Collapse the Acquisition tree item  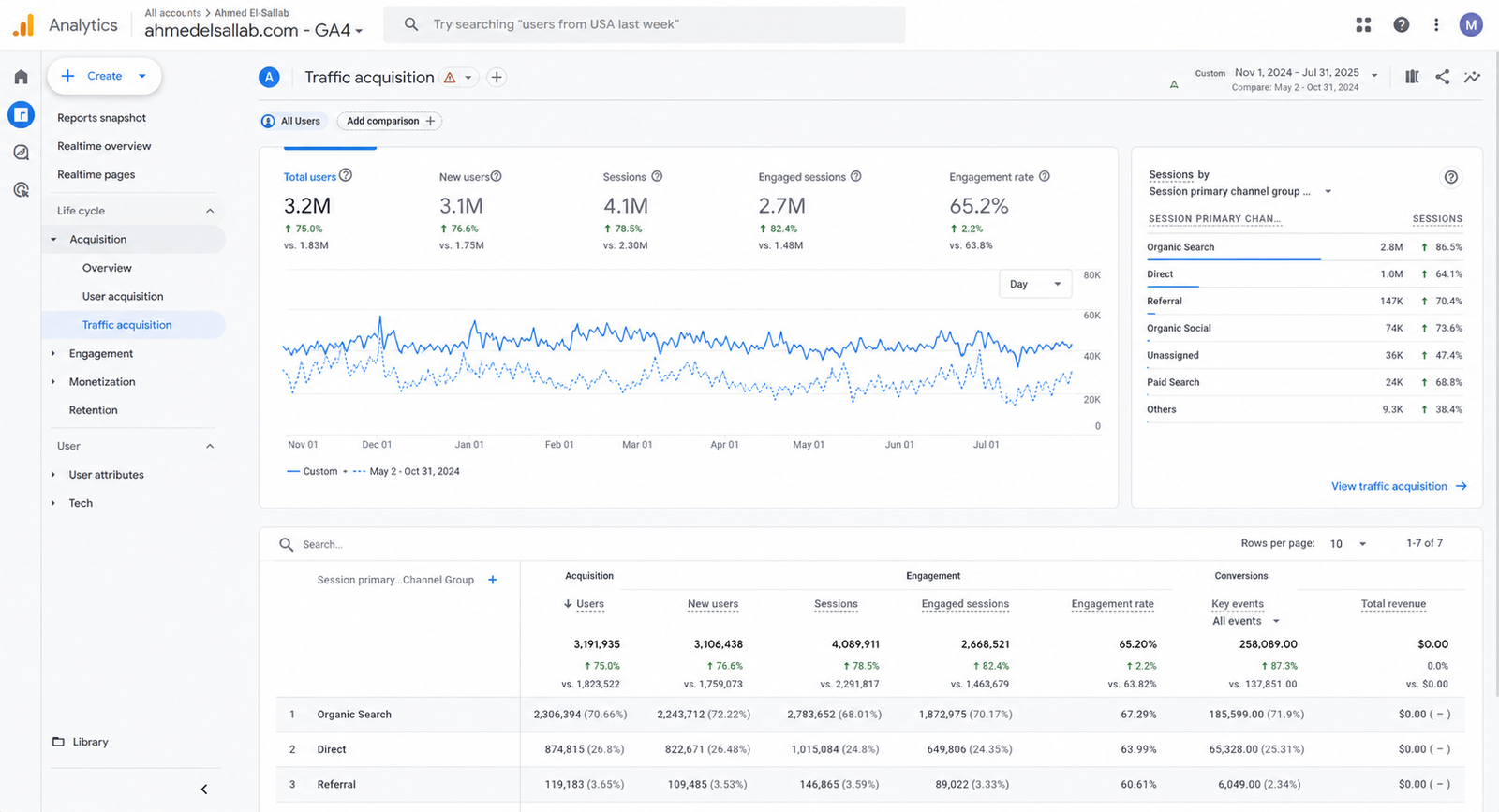click(53, 240)
